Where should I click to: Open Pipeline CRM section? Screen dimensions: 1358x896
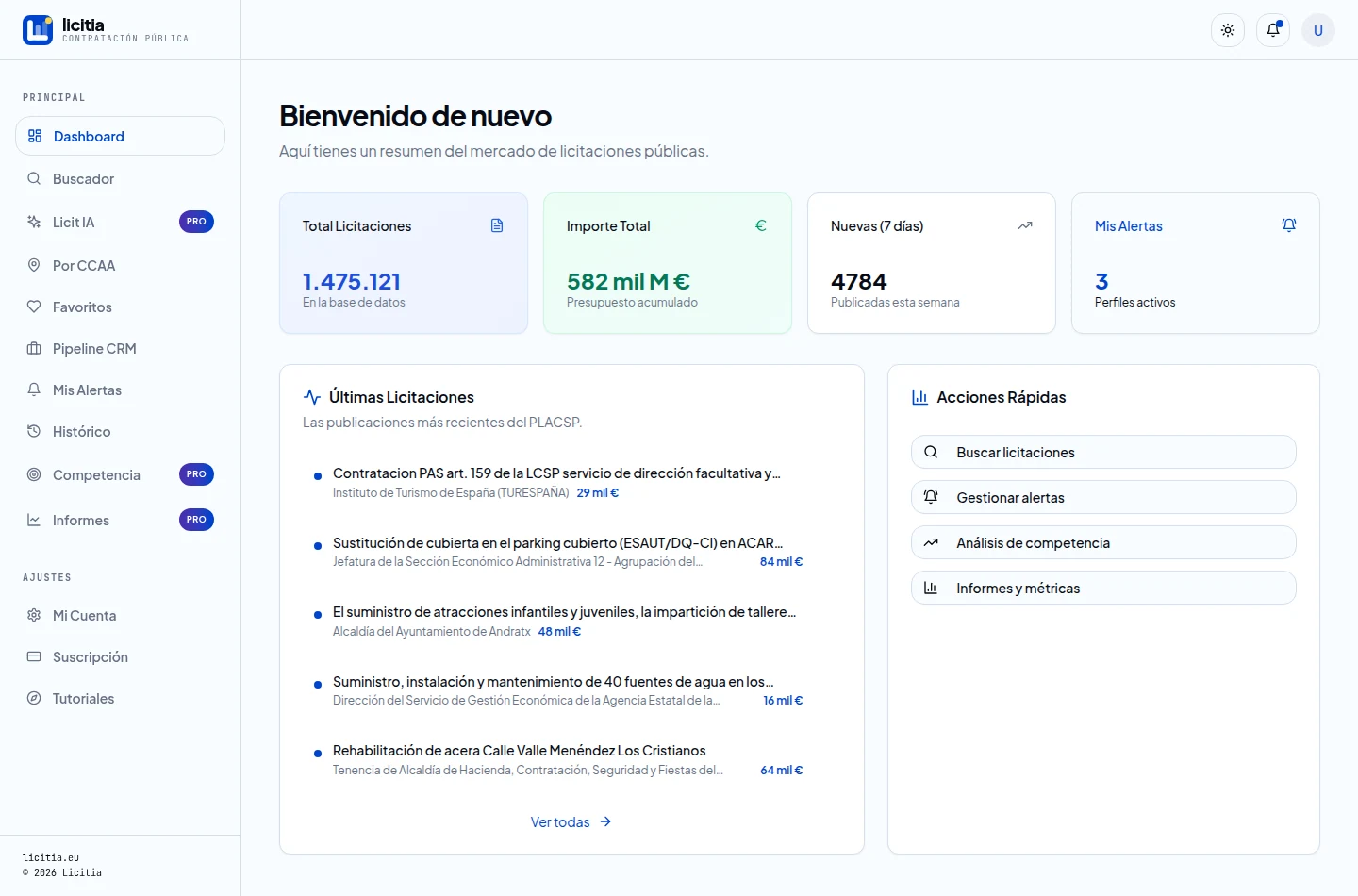[120, 348]
